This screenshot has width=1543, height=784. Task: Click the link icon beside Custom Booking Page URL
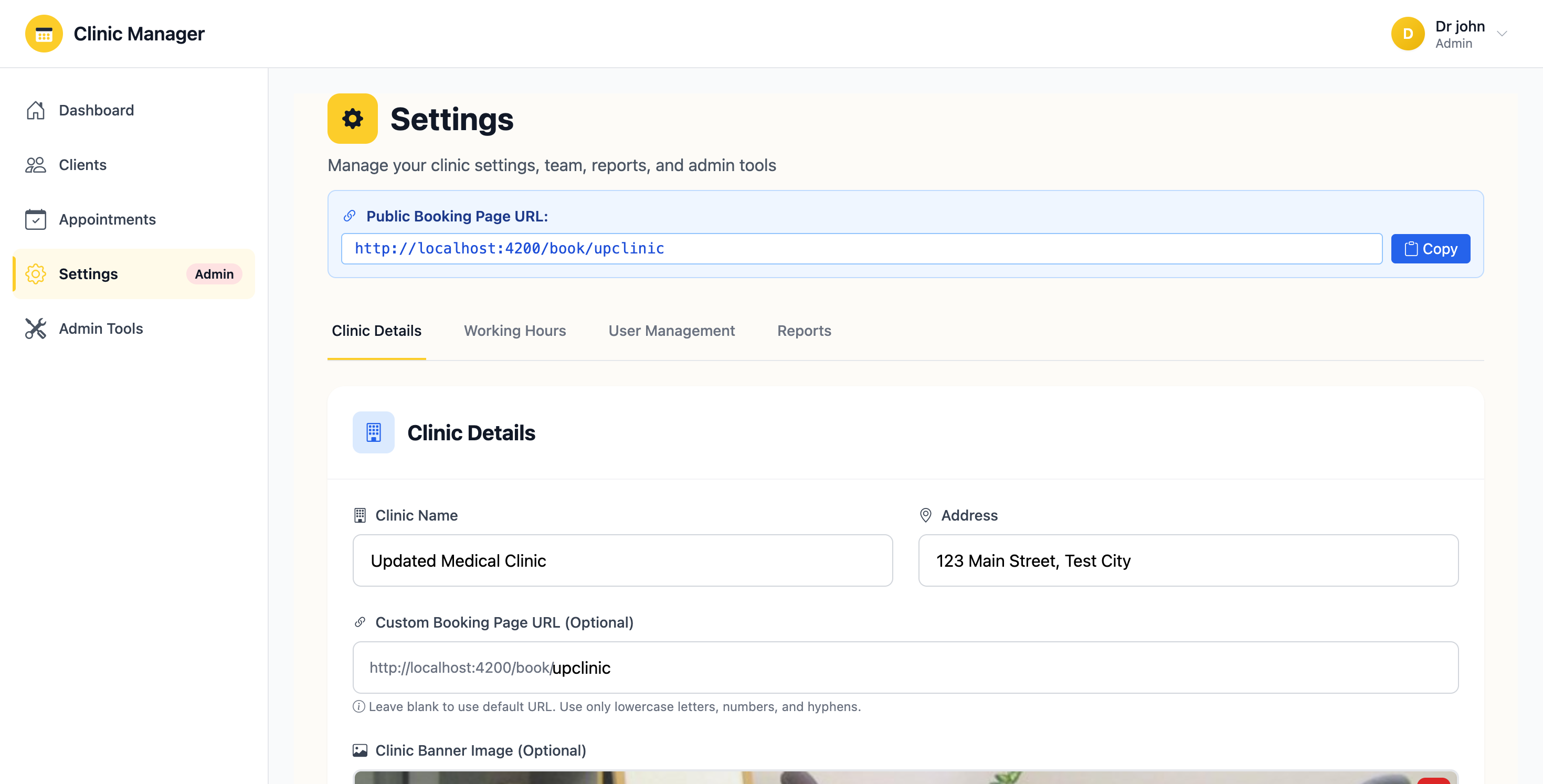(360, 622)
